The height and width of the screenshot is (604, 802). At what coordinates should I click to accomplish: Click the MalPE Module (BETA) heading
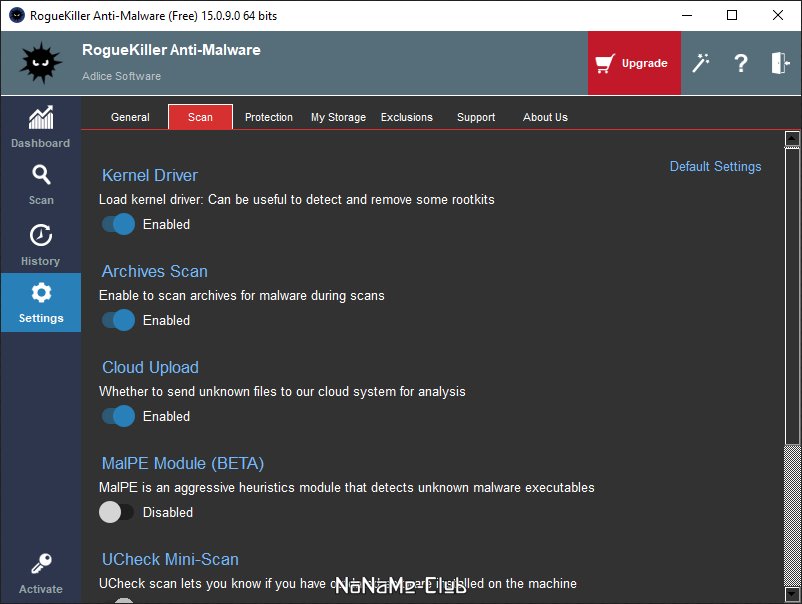pyautogui.click(x=183, y=463)
